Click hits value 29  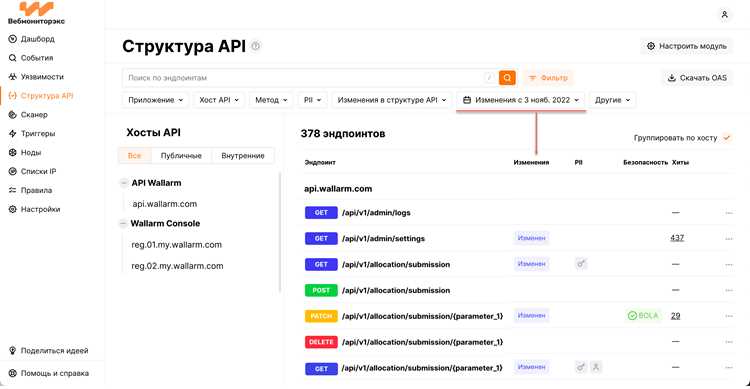tap(675, 316)
